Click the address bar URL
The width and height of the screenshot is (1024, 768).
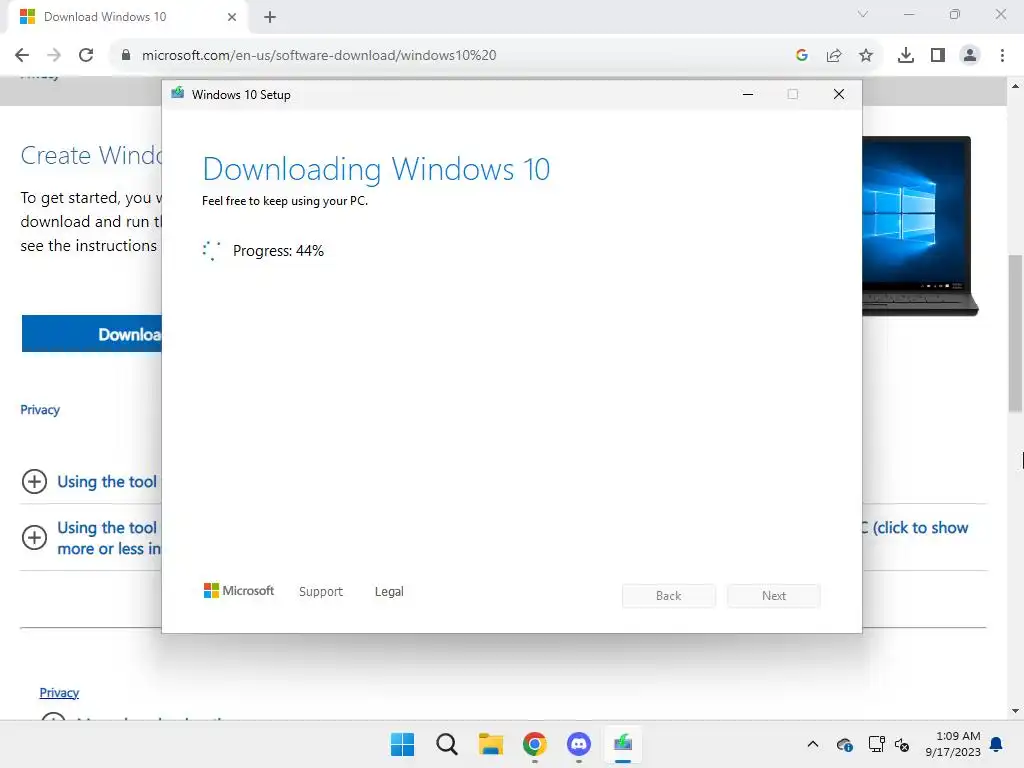point(319,55)
